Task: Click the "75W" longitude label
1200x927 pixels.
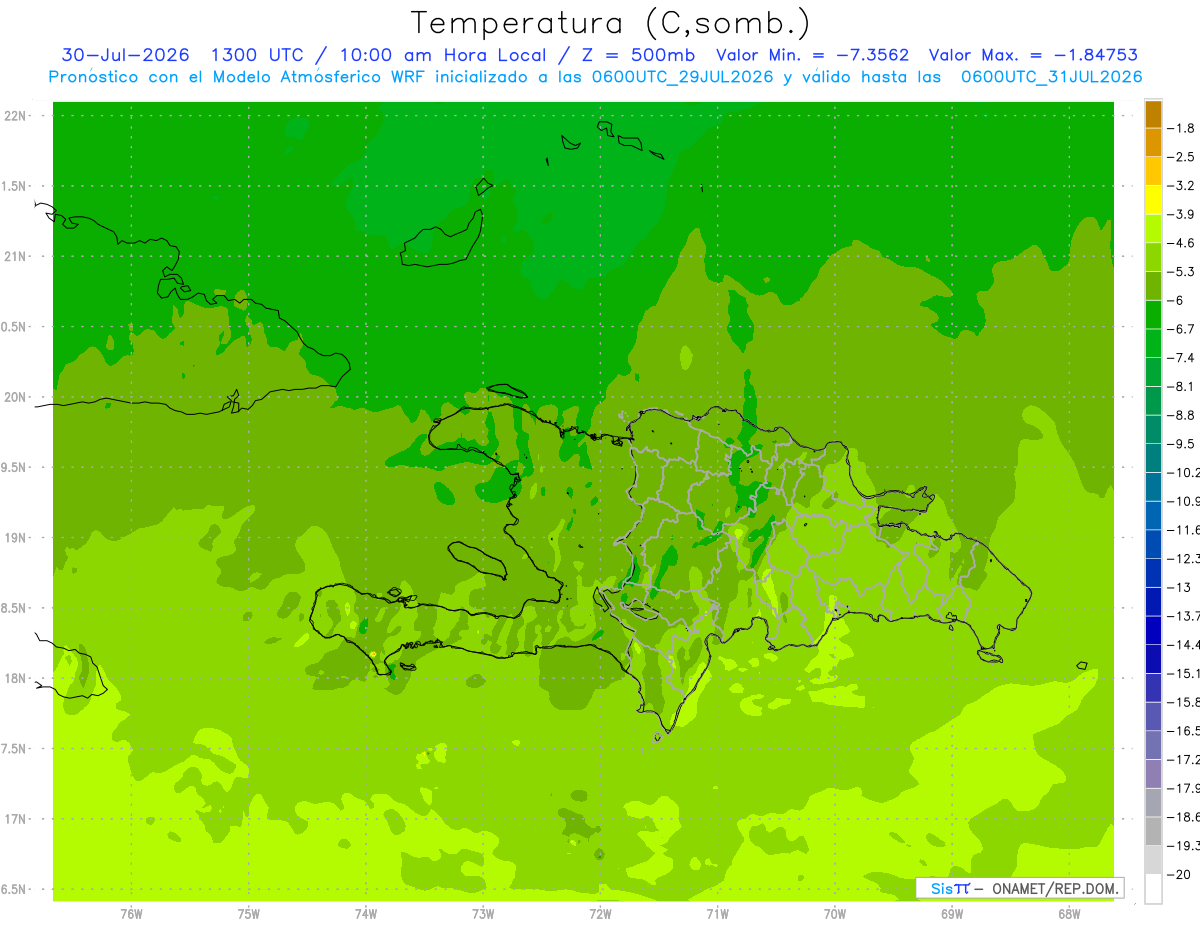Action: click(x=249, y=913)
